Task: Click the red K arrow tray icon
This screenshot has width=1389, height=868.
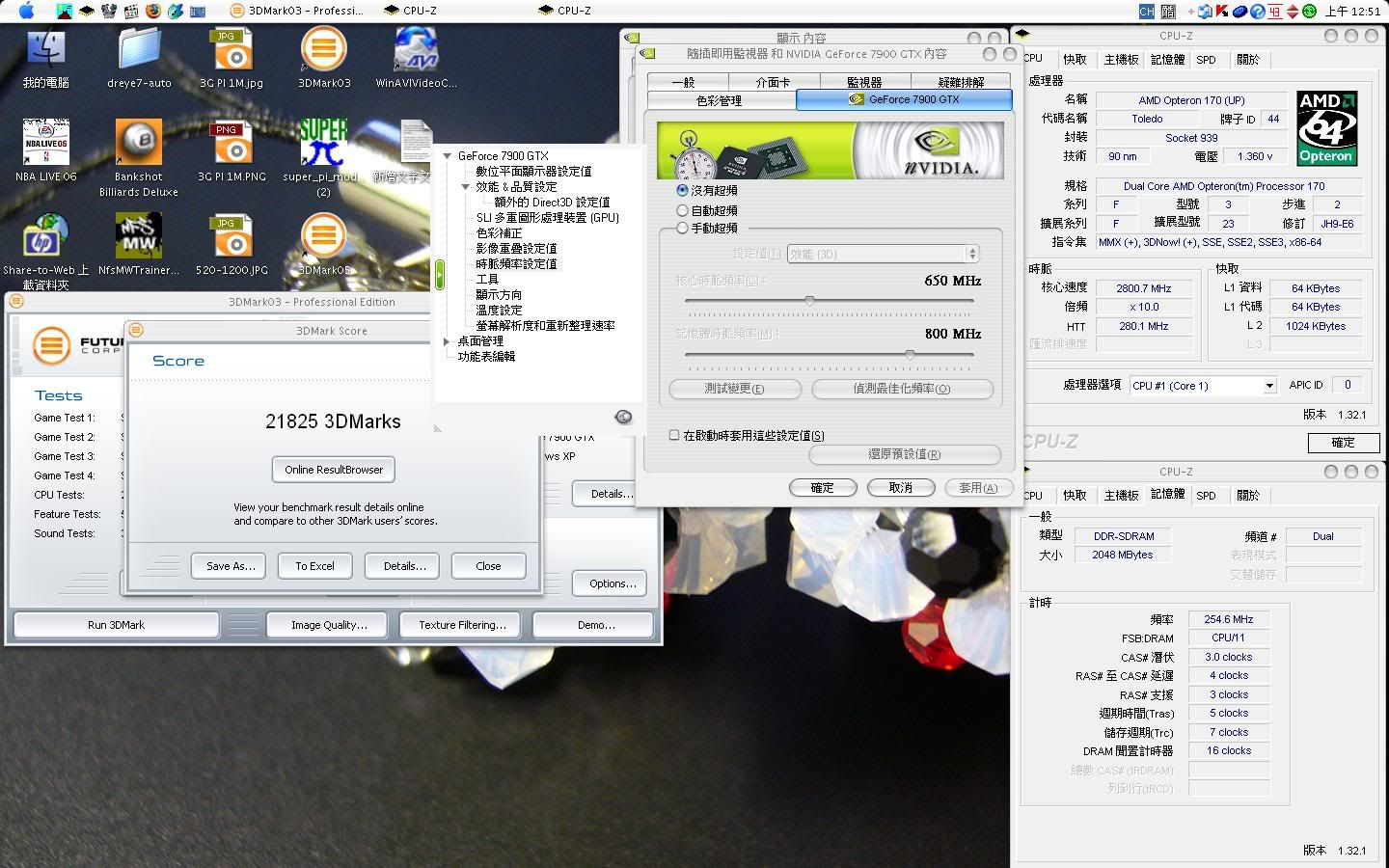Action: pyautogui.click(x=1222, y=12)
